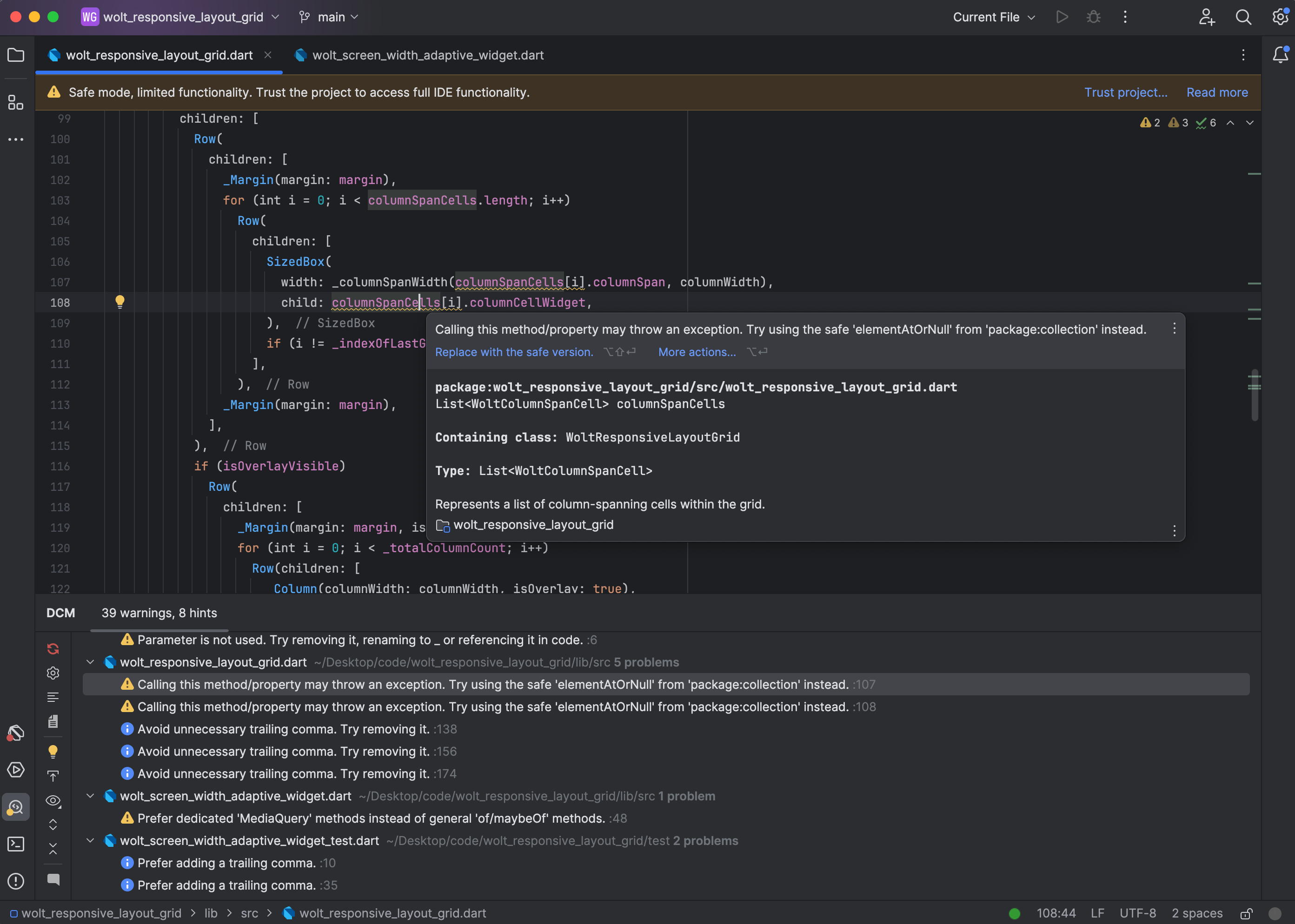Open the DCM tool window icon in sidebar

coord(16,807)
